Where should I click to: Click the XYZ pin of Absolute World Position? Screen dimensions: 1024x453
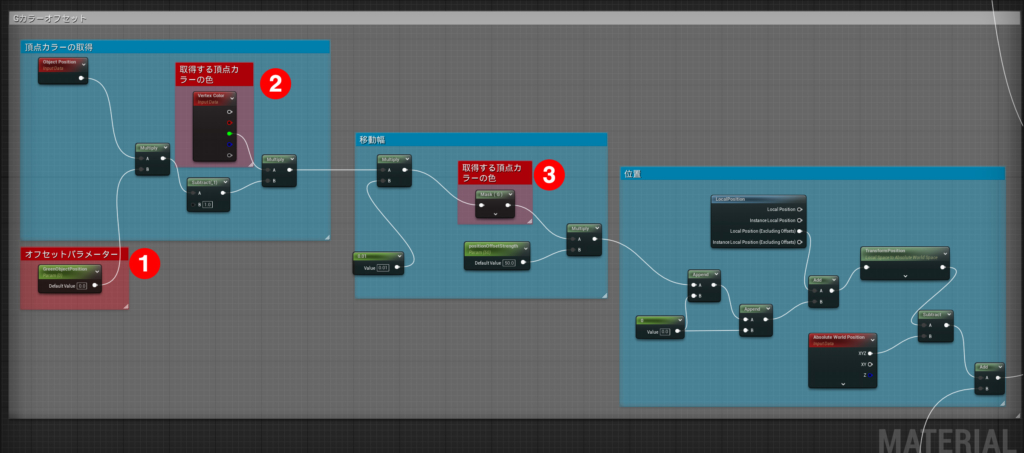pyautogui.click(x=870, y=353)
